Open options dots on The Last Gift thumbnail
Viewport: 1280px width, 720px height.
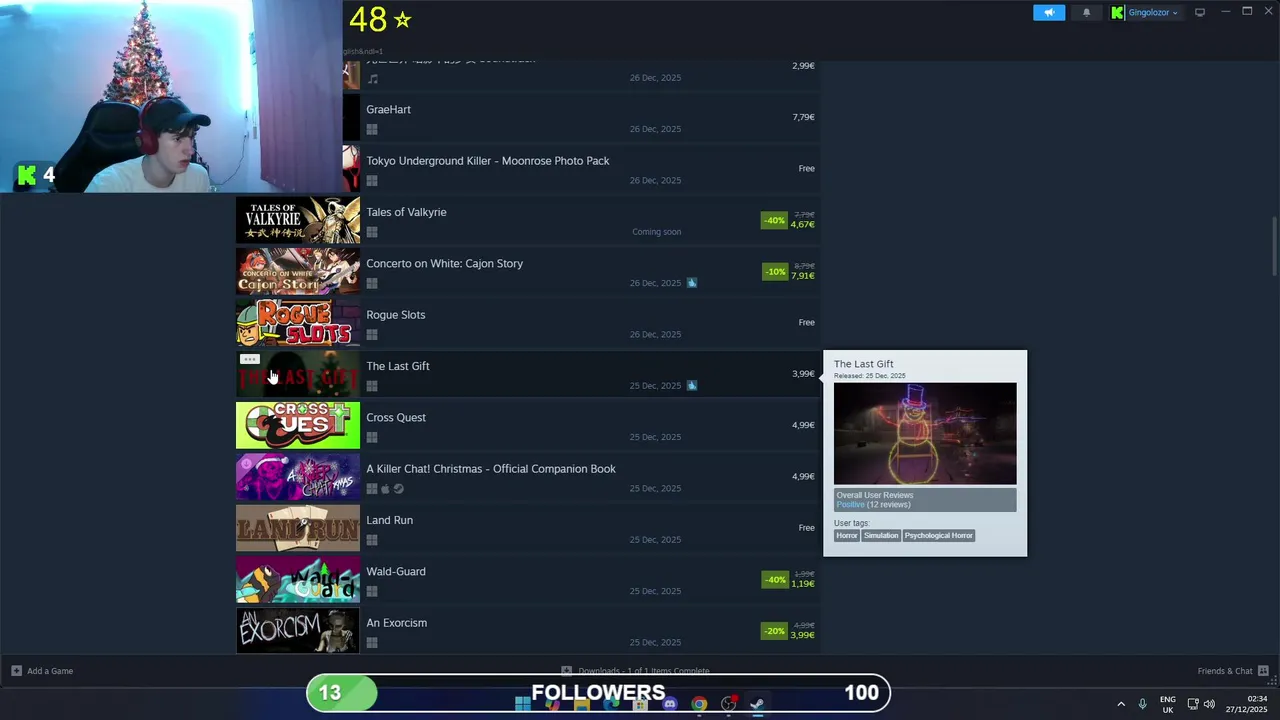[x=250, y=359]
